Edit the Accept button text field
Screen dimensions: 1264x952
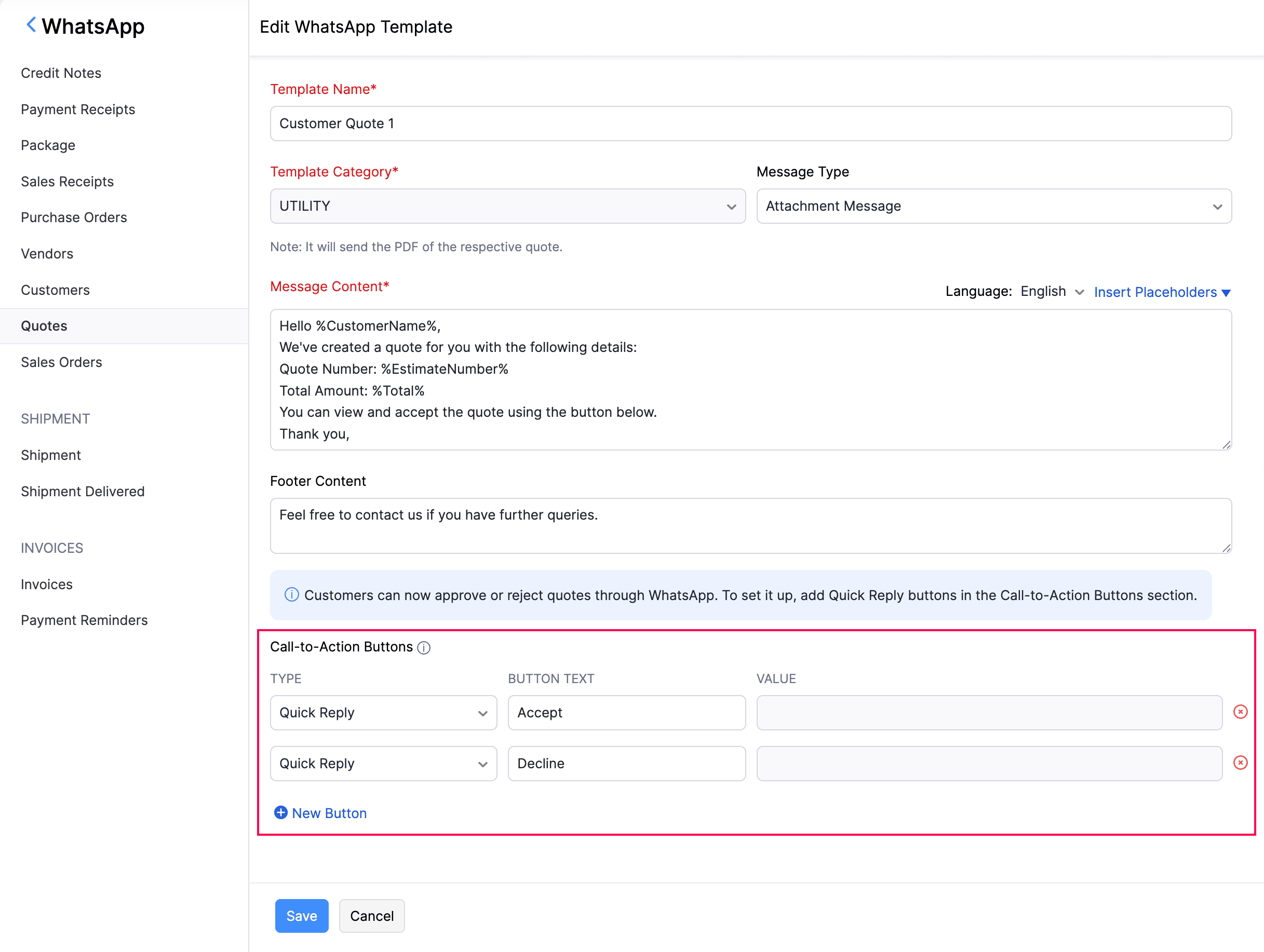[x=626, y=713]
